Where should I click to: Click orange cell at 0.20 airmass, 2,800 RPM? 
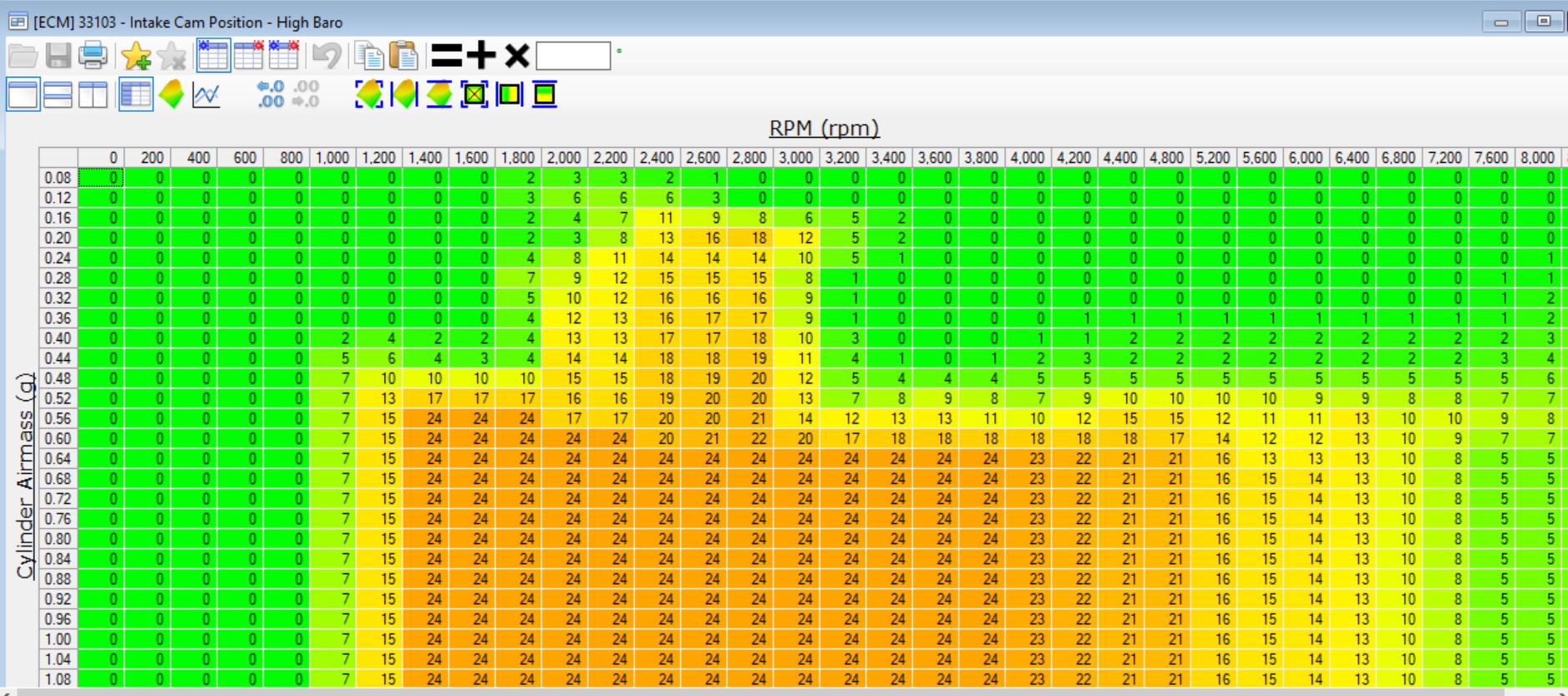(x=749, y=238)
